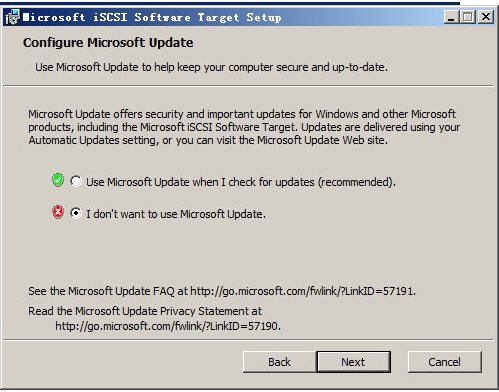Click the description paragraph about Microsoft Update

tap(244, 127)
